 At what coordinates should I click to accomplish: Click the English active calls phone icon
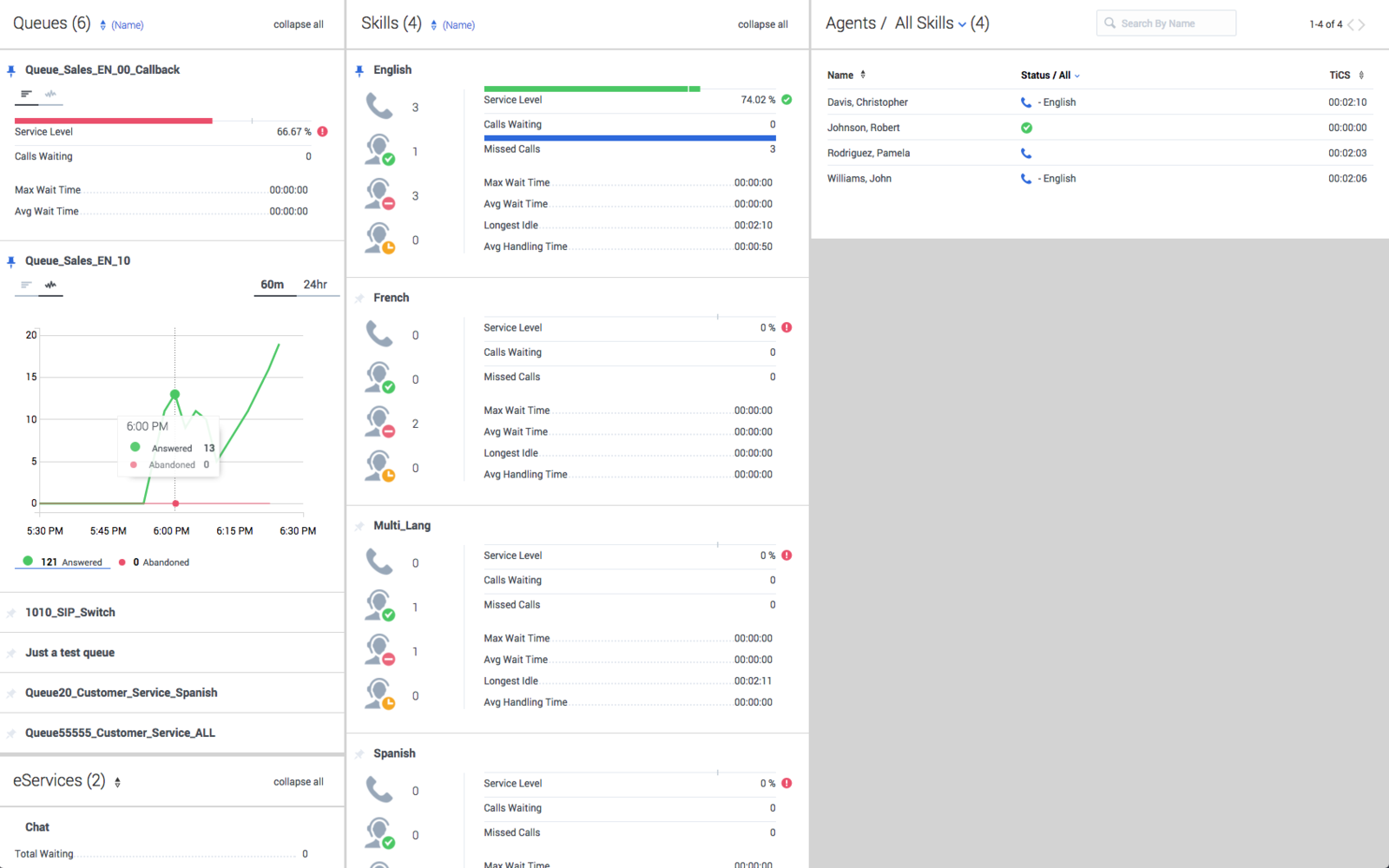[x=379, y=107]
